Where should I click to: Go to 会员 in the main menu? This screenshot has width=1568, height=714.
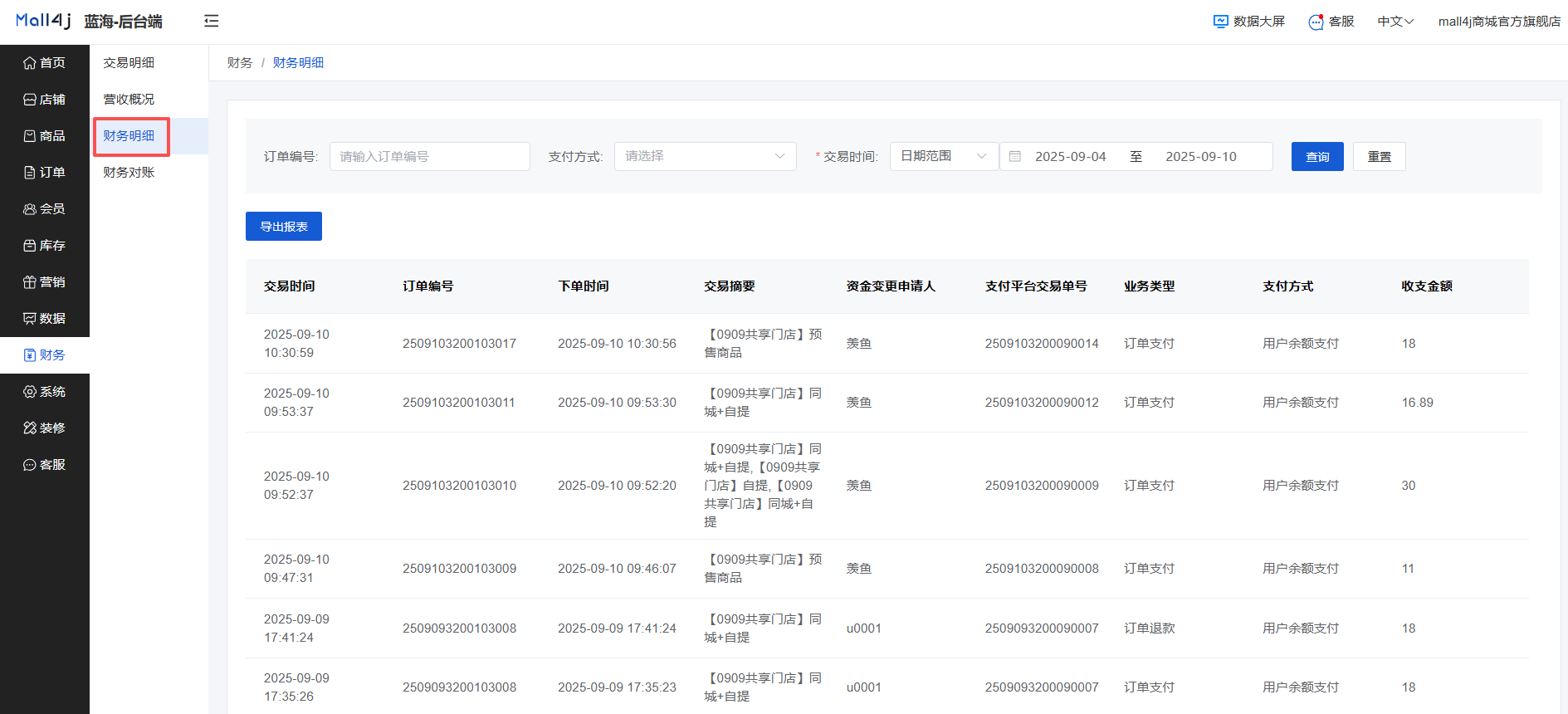(x=45, y=209)
